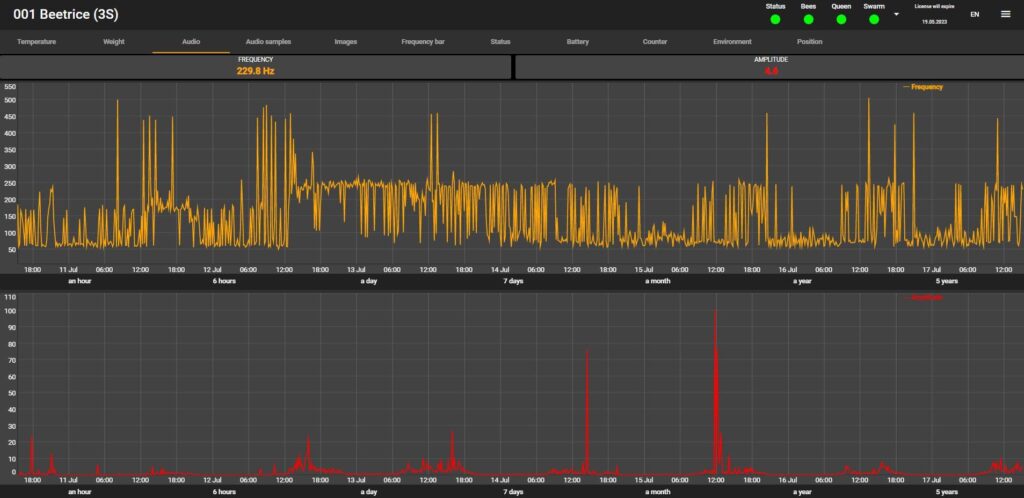Viewport: 1024px width, 498px height.
Task: Set frequency chart range to a month
Action: pyautogui.click(x=658, y=281)
